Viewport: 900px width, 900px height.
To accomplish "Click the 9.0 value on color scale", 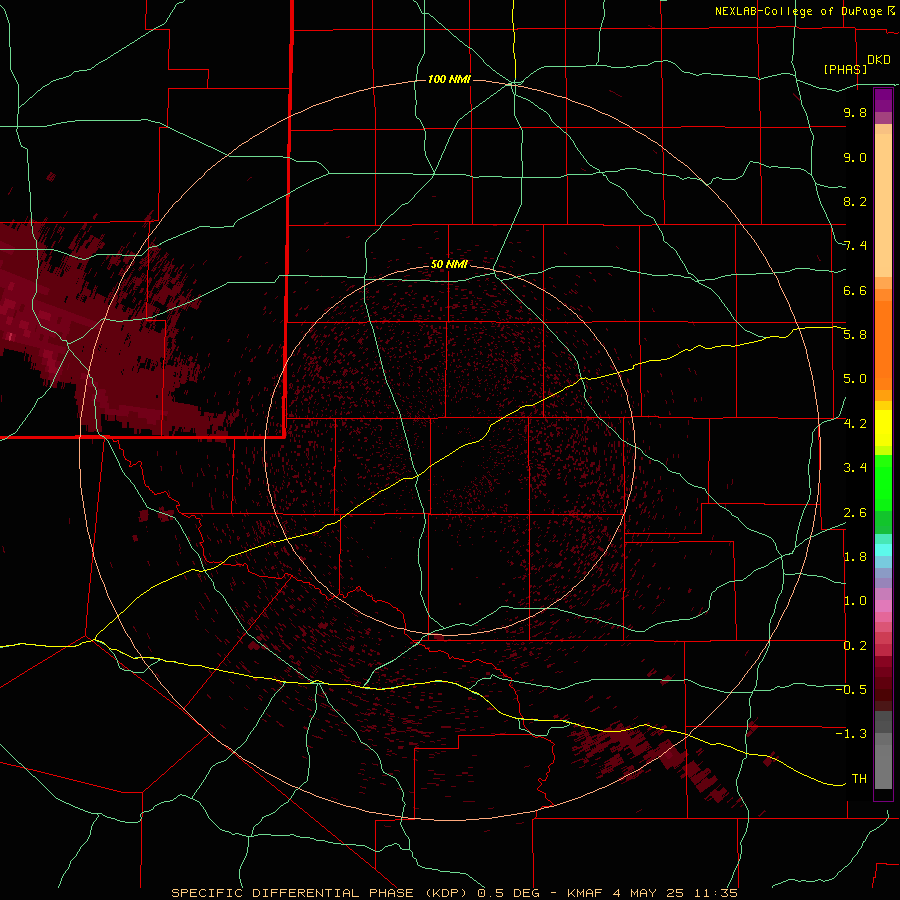I will coord(855,157).
